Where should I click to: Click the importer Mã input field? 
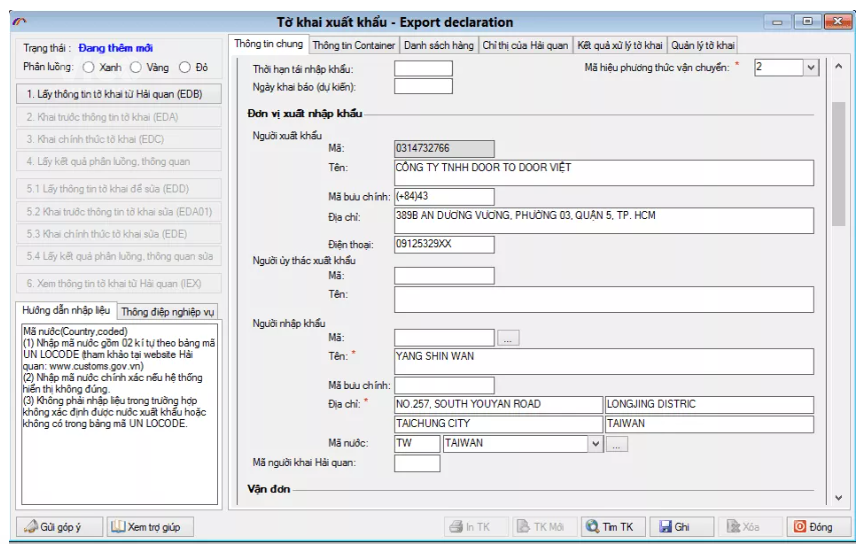[x=444, y=338]
